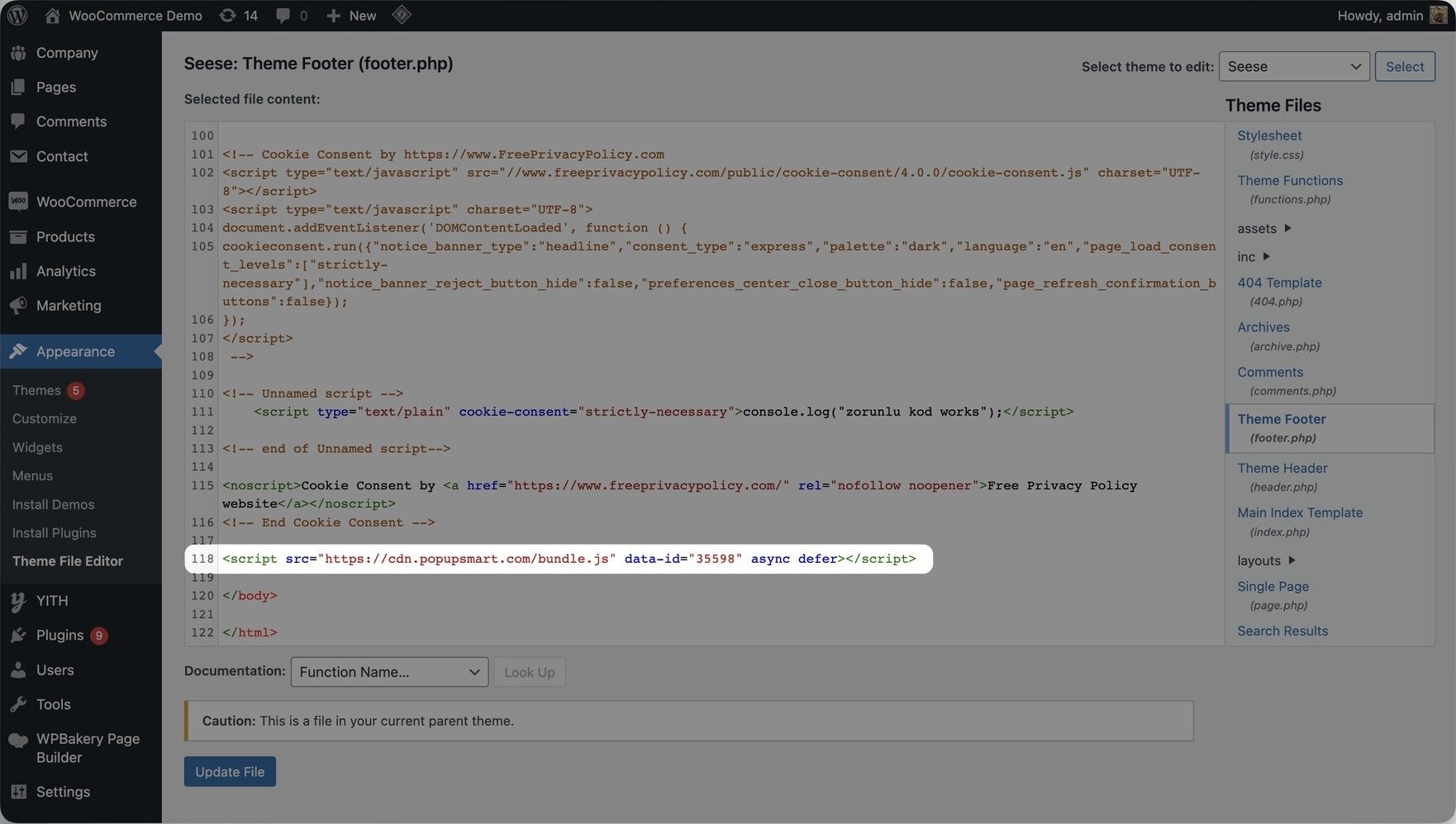Image resolution: width=1456 pixels, height=824 pixels.
Task: Open the Theme Header file link
Action: [x=1282, y=468]
